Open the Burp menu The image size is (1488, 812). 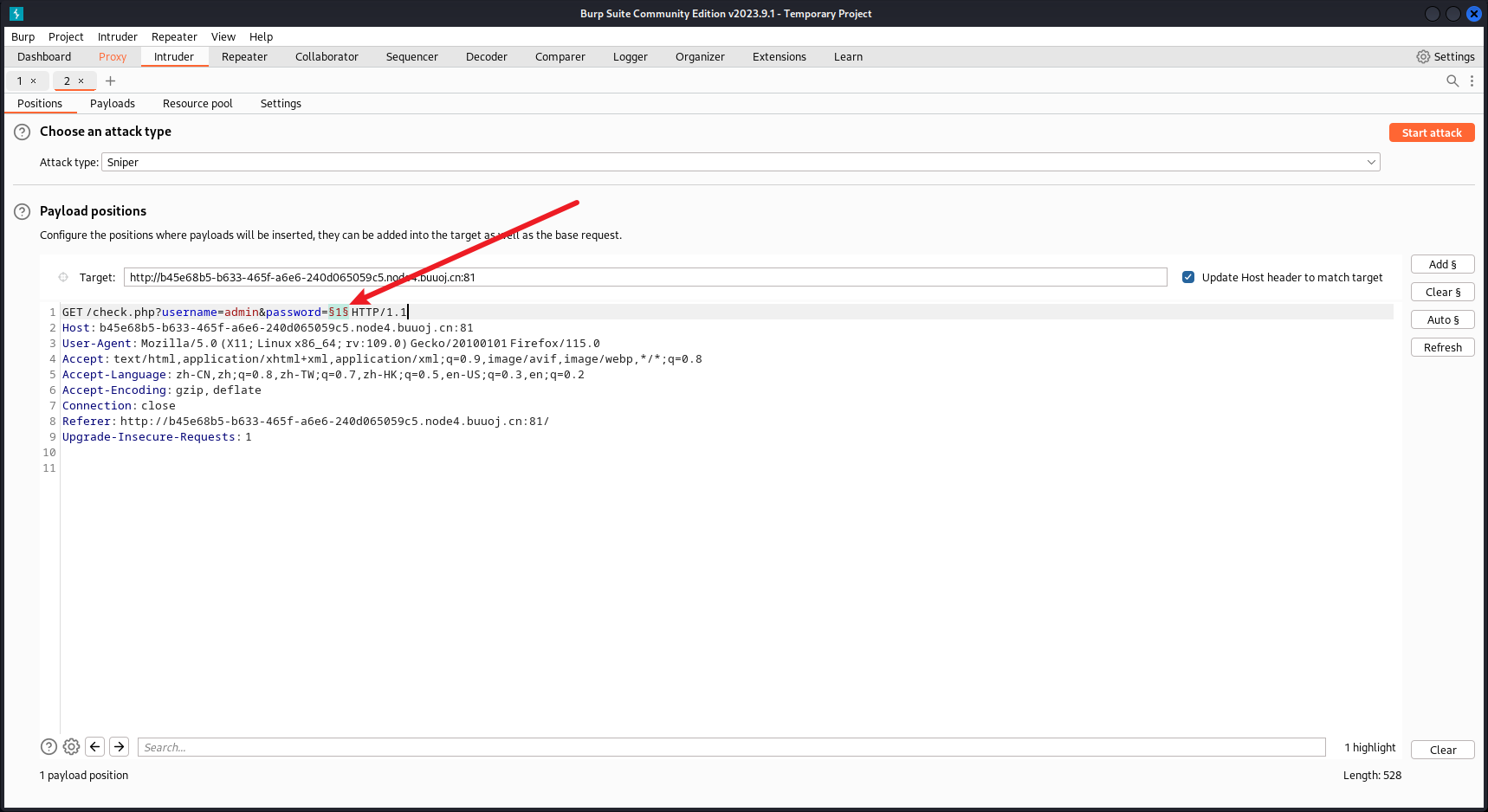click(x=23, y=36)
